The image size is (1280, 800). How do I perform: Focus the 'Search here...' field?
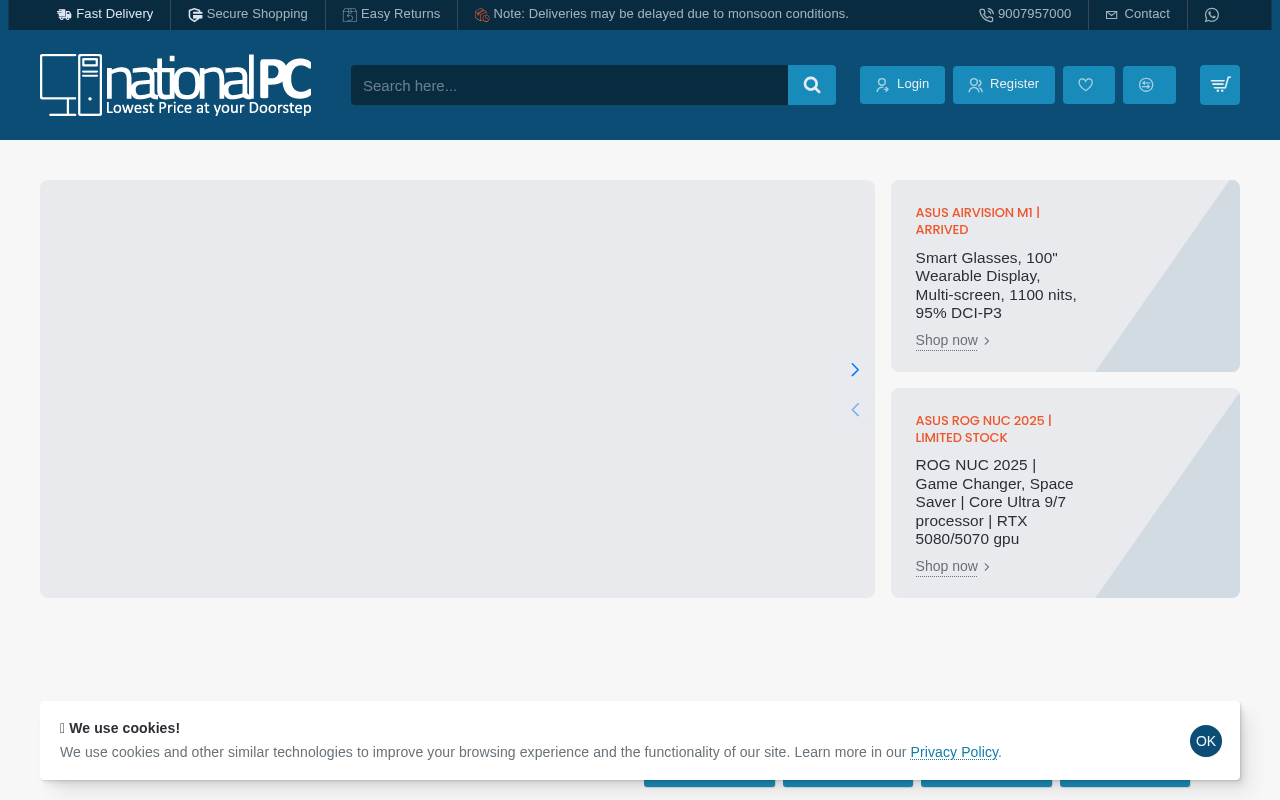(x=569, y=85)
